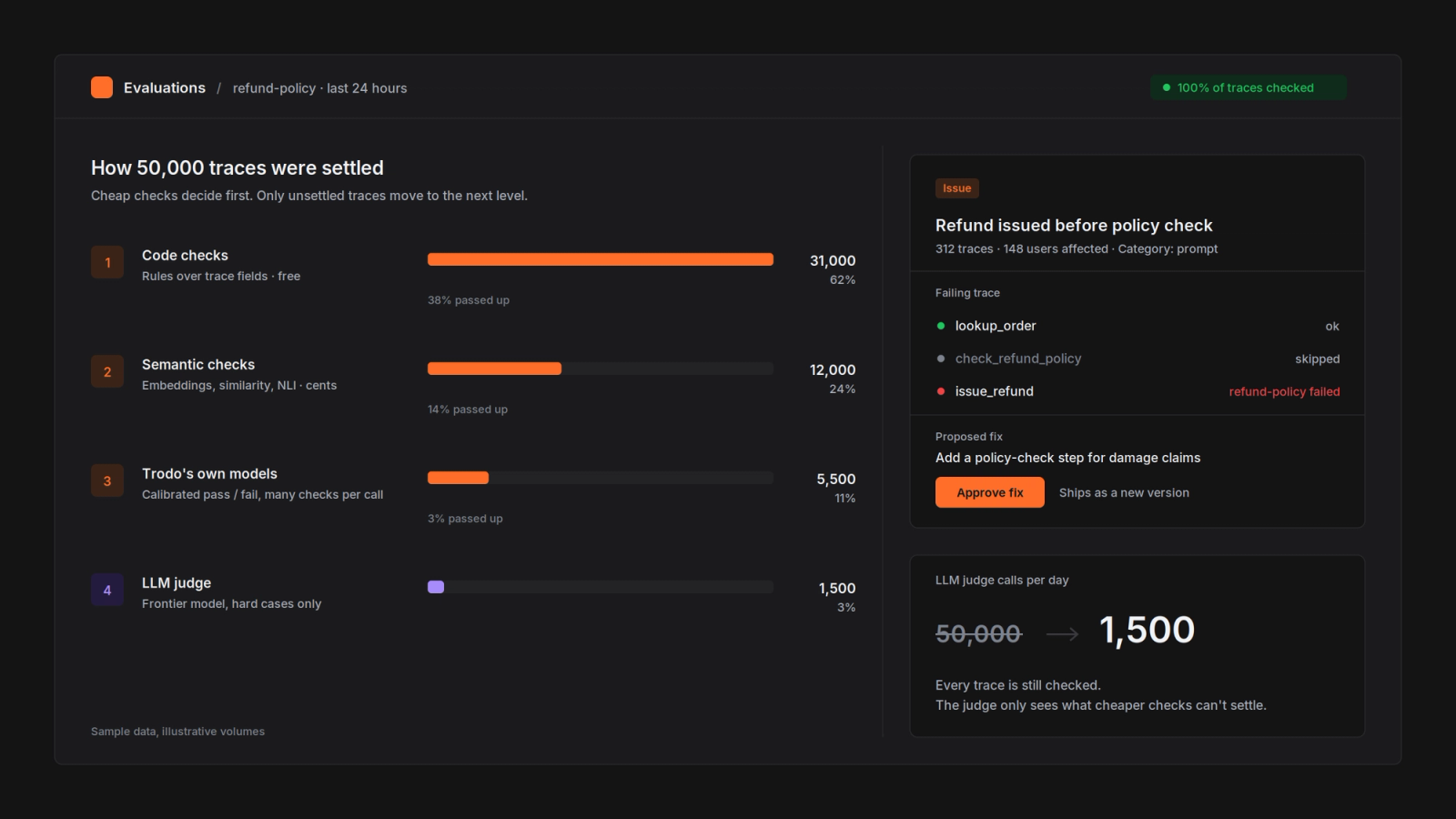Click the green dot in traces checked badge

tap(1167, 87)
